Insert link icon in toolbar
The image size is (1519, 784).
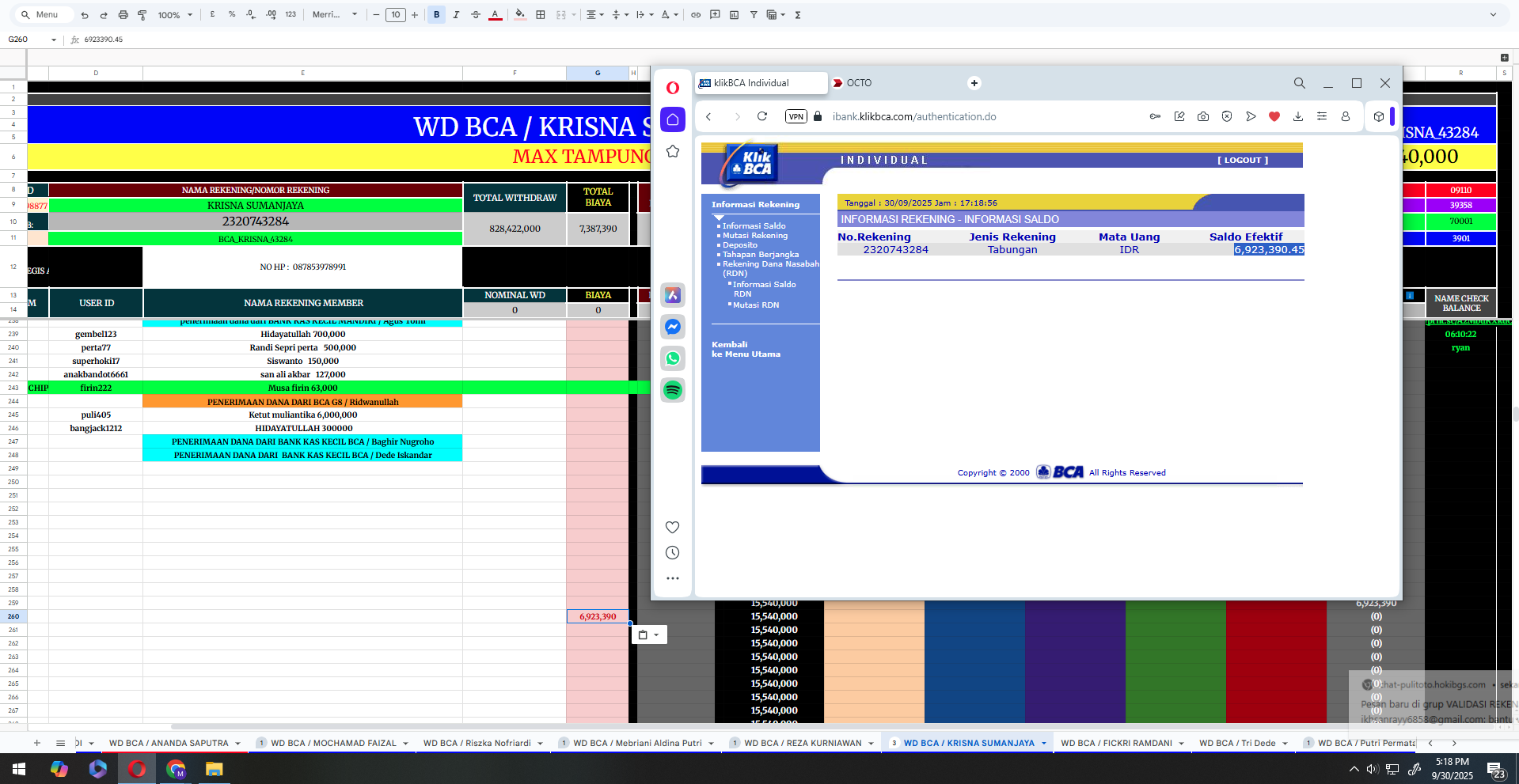696,15
